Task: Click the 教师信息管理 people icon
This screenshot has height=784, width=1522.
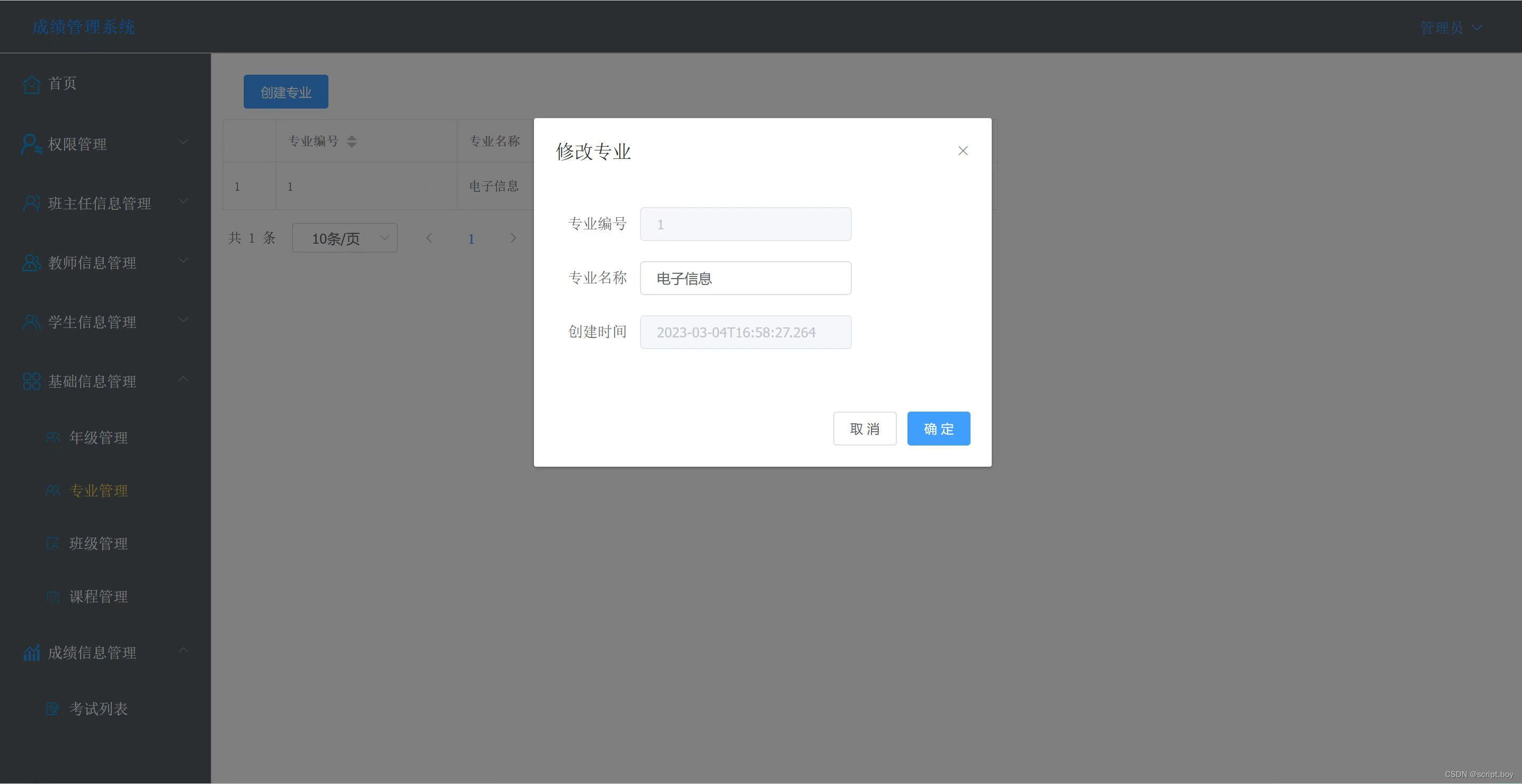Action: [31, 262]
